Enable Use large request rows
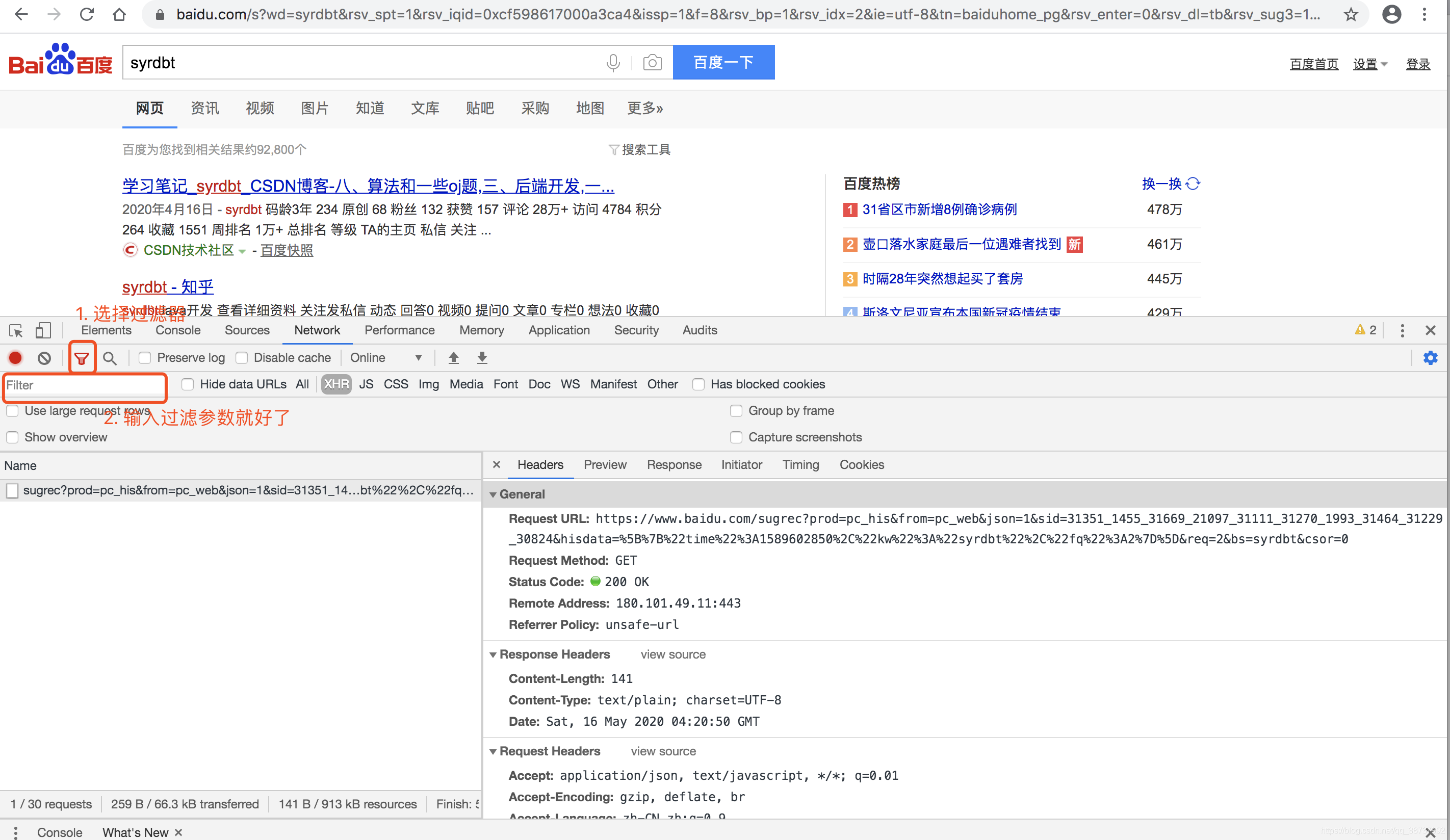 12,411
